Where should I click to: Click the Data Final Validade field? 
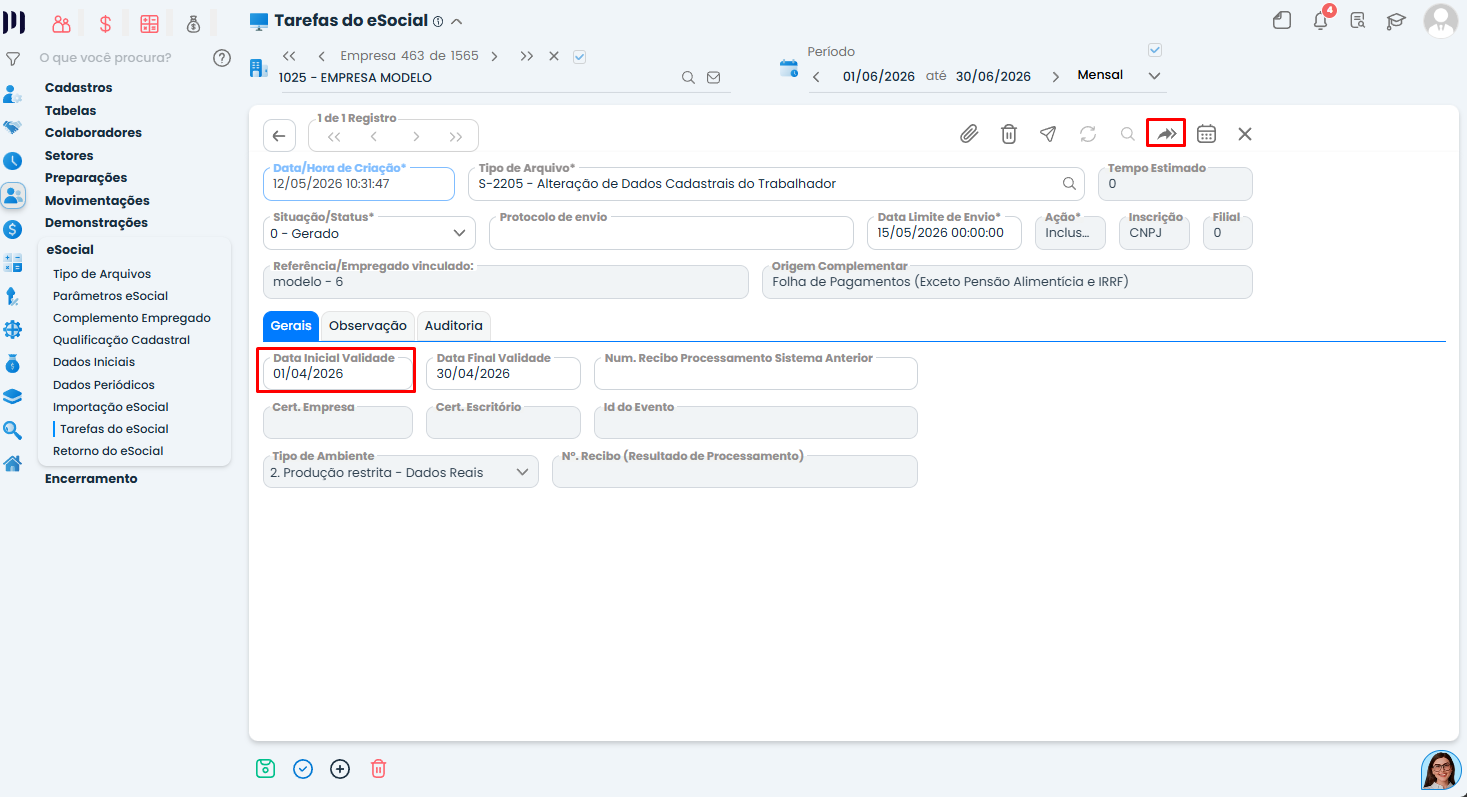click(x=503, y=373)
